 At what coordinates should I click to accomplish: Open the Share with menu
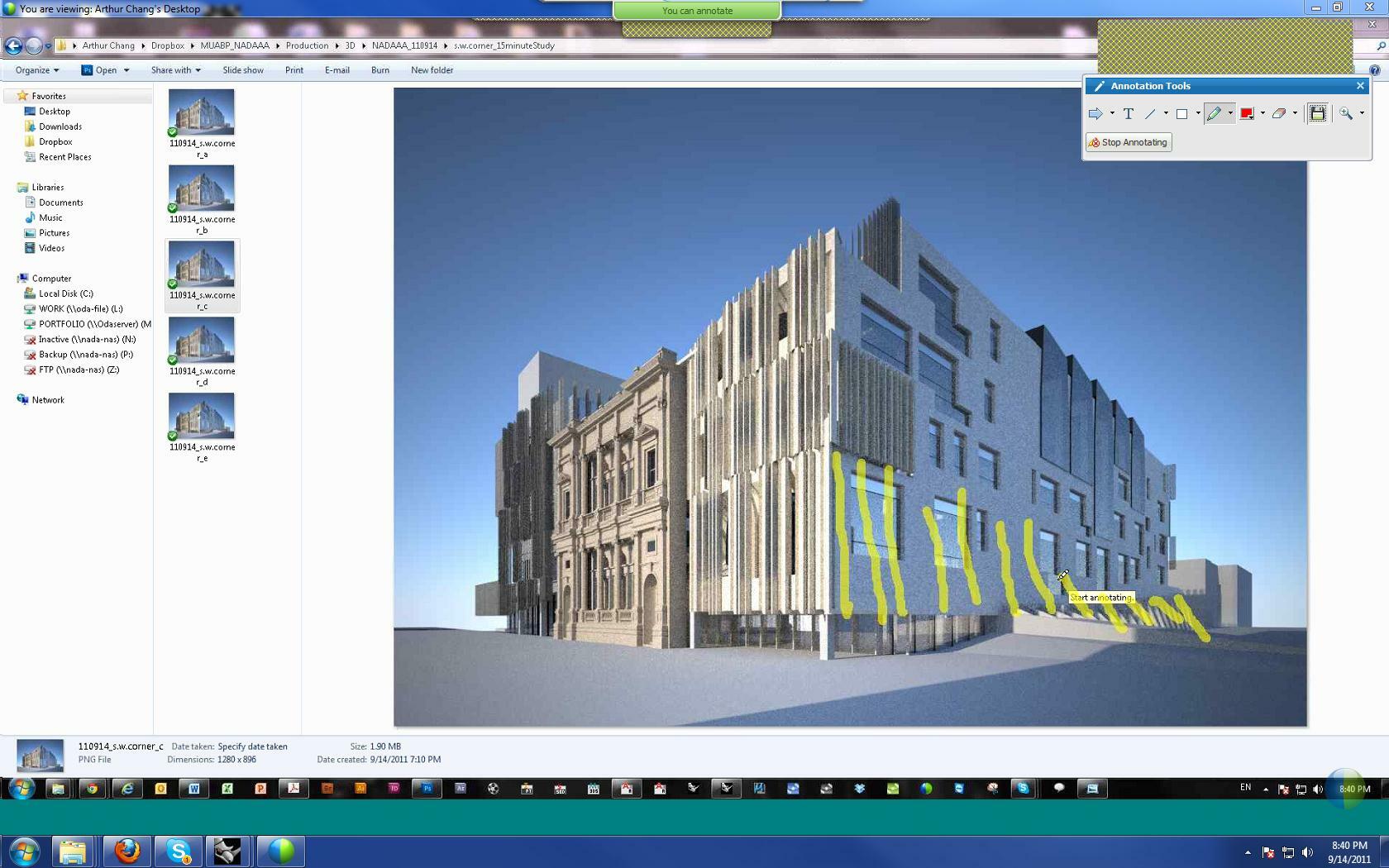(x=175, y=70)
